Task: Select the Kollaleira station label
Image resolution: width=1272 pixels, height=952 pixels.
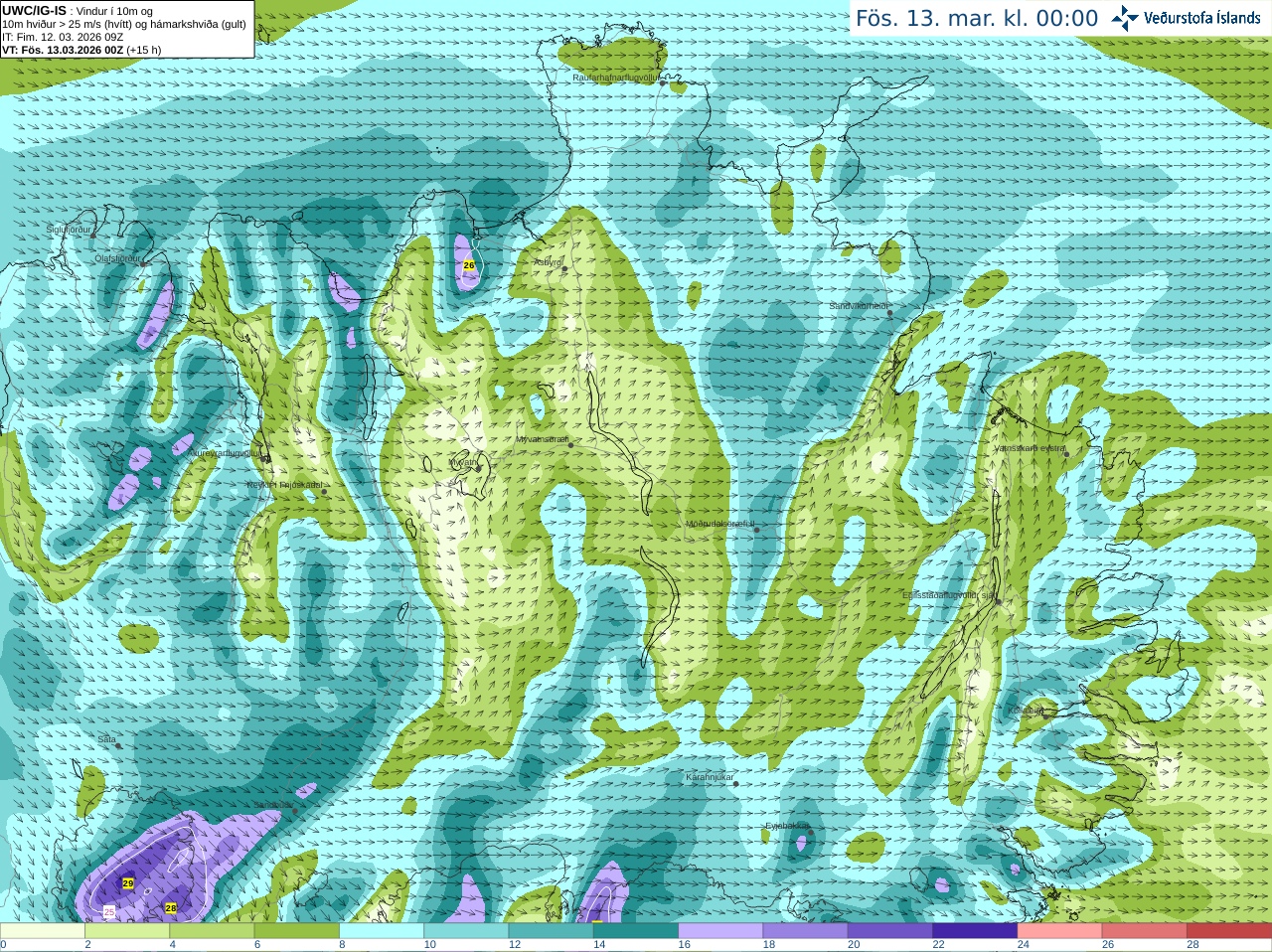Action: tap(1025, 711)
